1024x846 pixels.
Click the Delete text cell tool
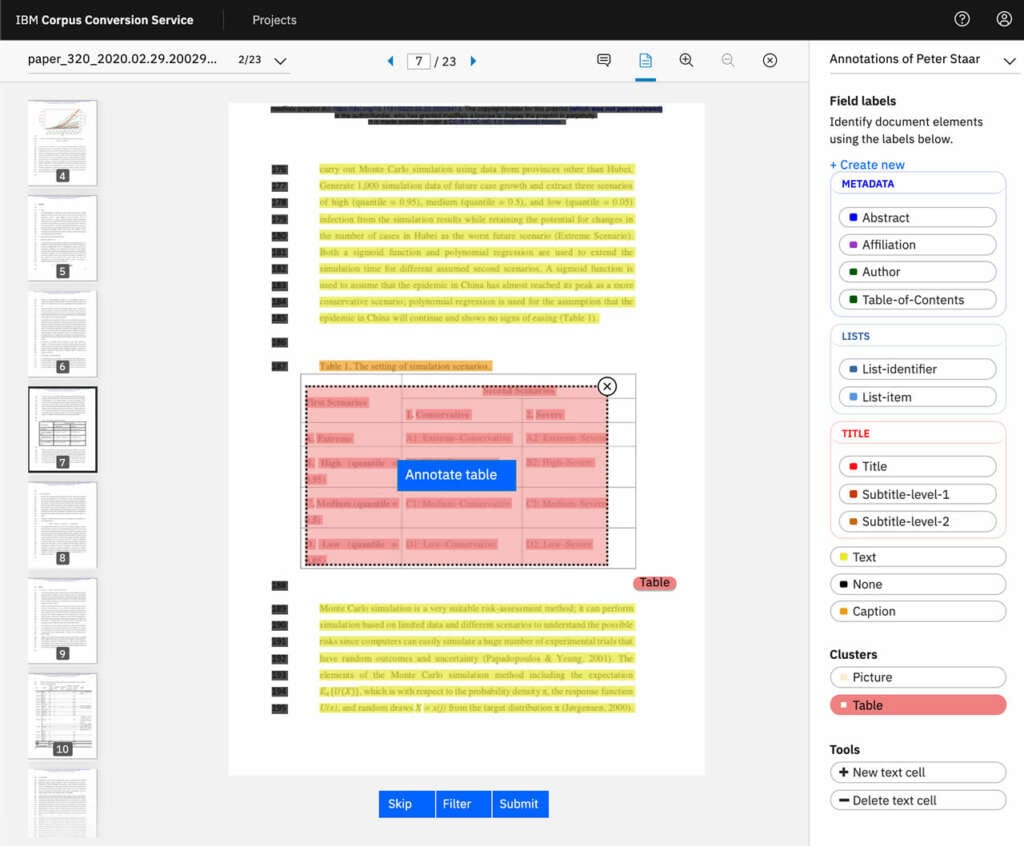[918, 800]
